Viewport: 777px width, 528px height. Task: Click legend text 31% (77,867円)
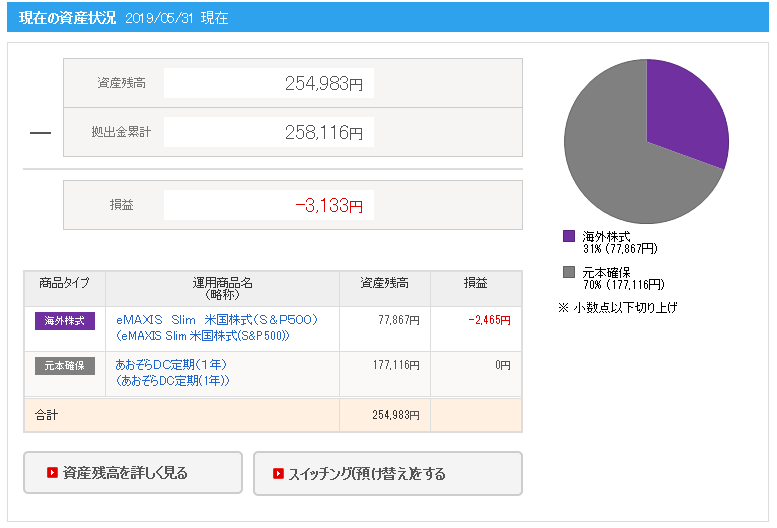tap(620, 248)
